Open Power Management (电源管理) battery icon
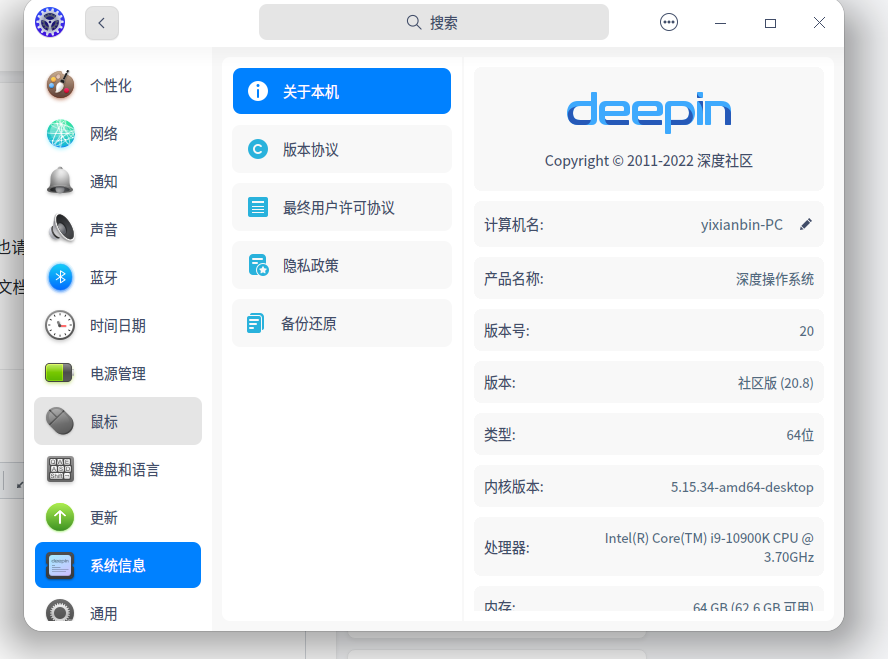This screenshot has height=659, width=888. tap(59, 373)
